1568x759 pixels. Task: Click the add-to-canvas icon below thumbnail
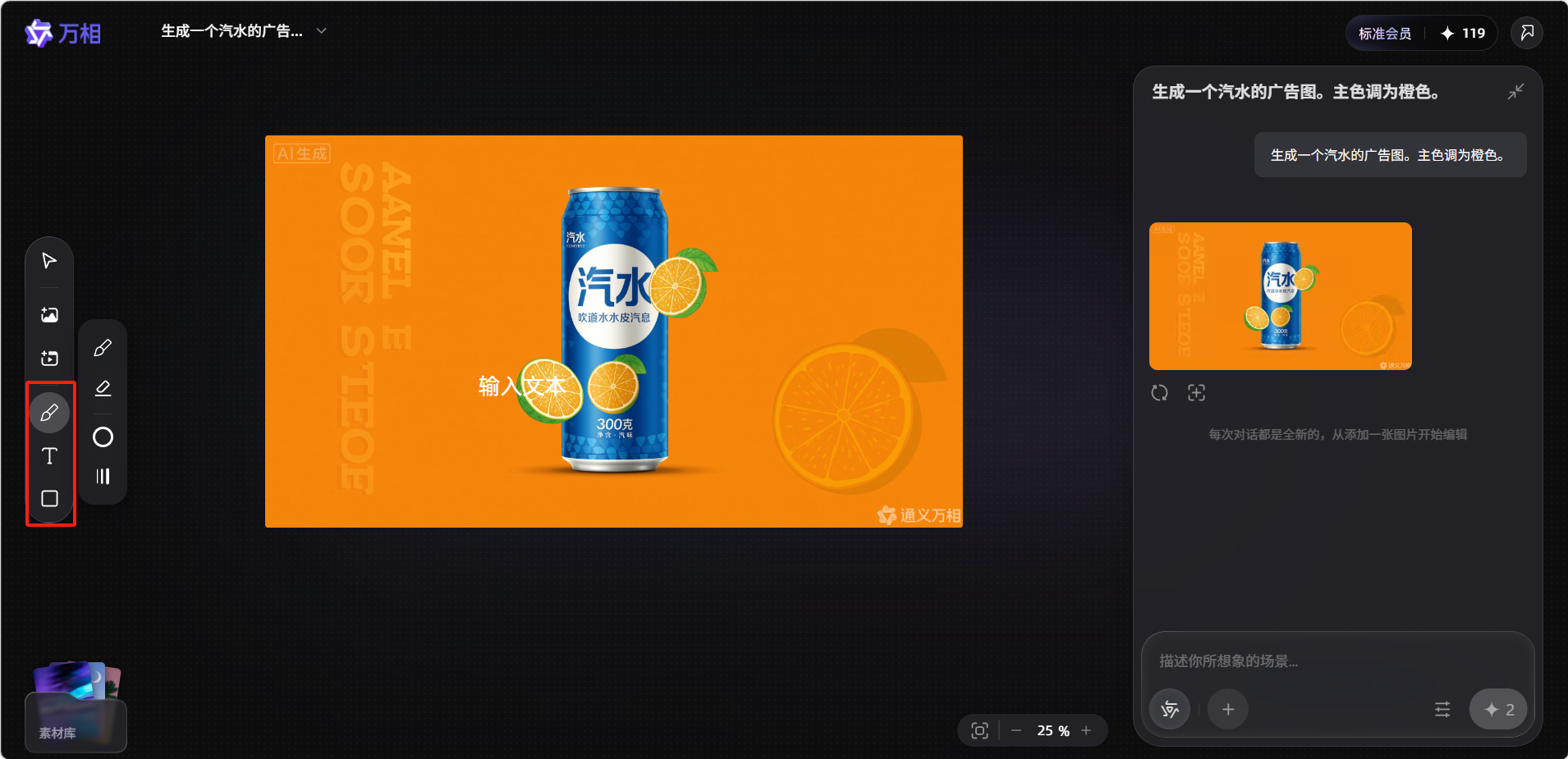coord(1196,393)
